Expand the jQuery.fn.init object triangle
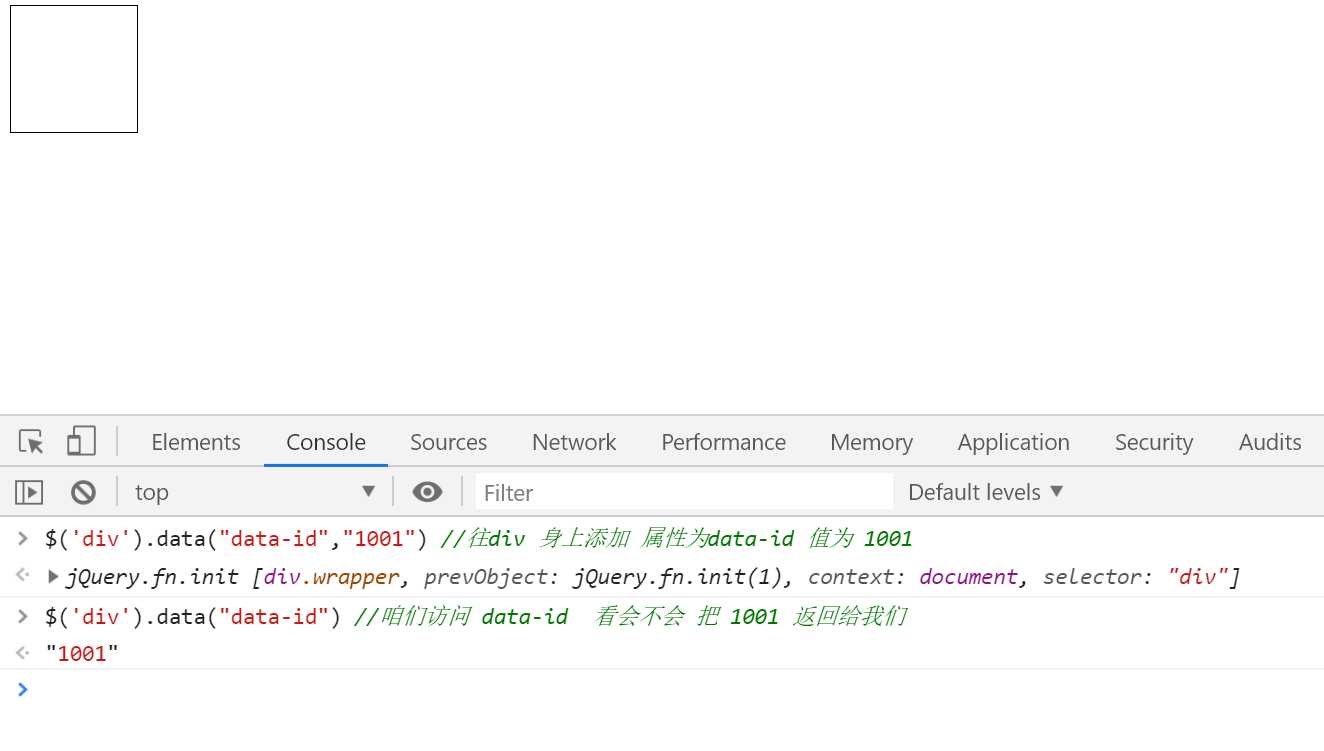1324x751 pixels. (53, 577)
